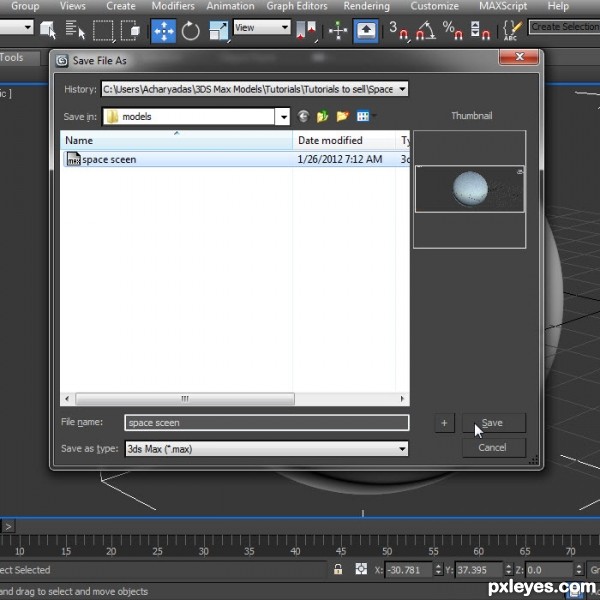This screenshot has height=600, width=600.
Task: Click the Y coordinate field
Action: pos(479,570)
